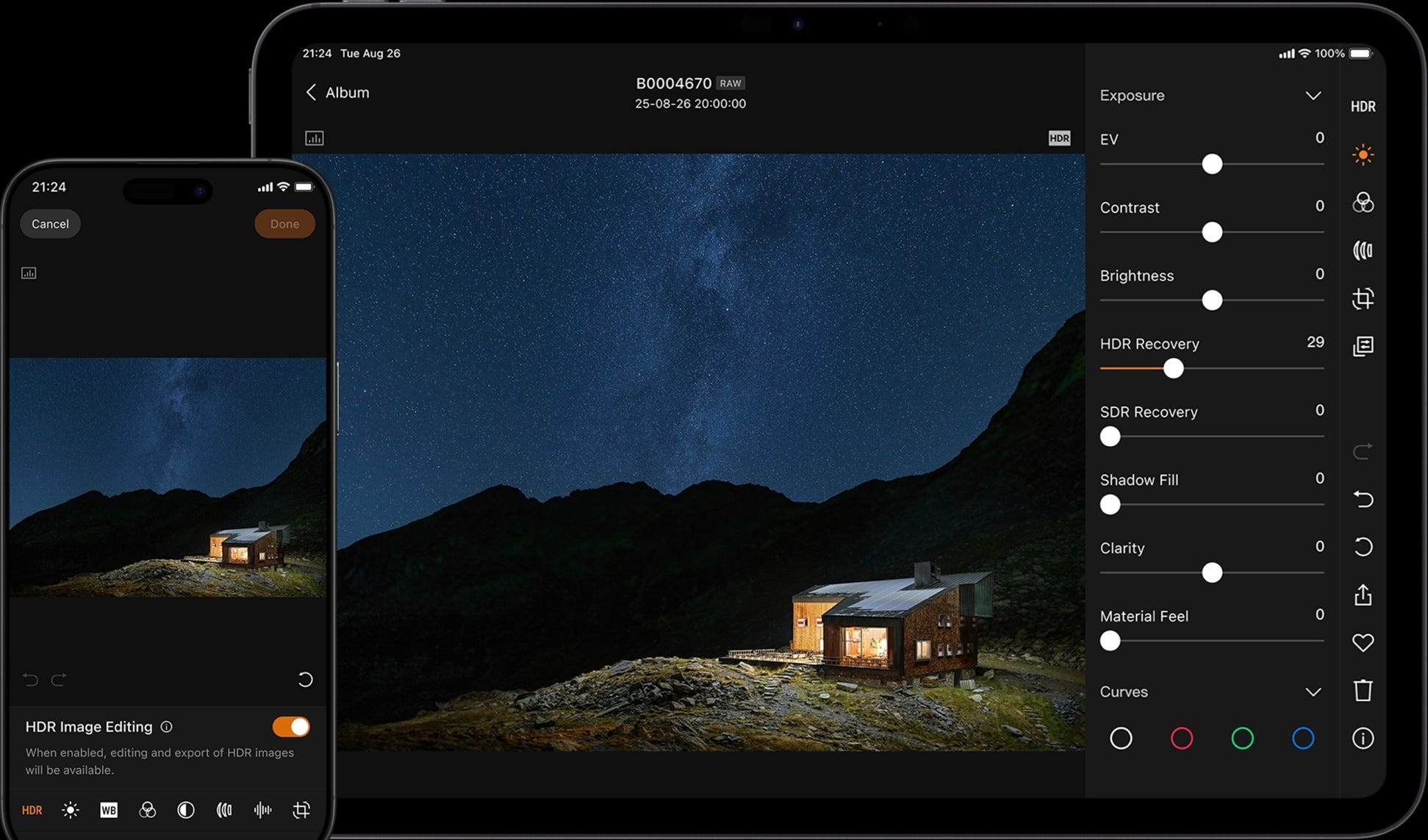Collapse the Curves section chevron
Image resolution: width=1428 pixels, height=840 pixels.
coord(1313,692)
